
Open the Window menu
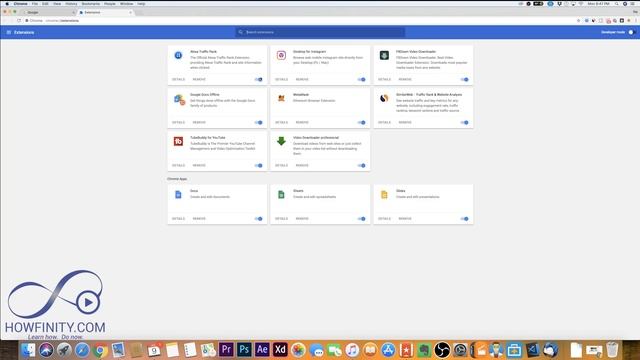127,4
